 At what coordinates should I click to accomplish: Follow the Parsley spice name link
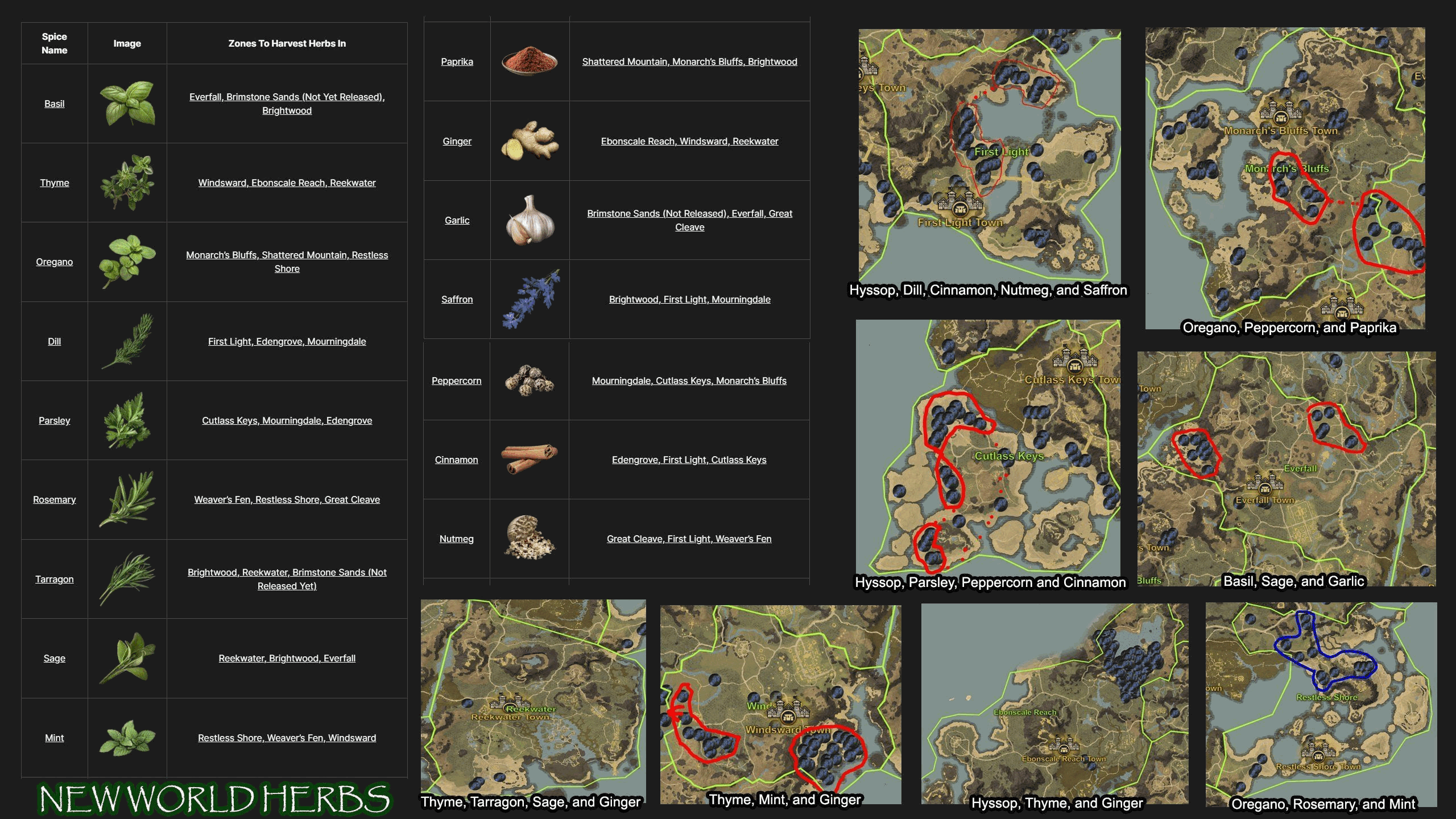coord(55,420)
